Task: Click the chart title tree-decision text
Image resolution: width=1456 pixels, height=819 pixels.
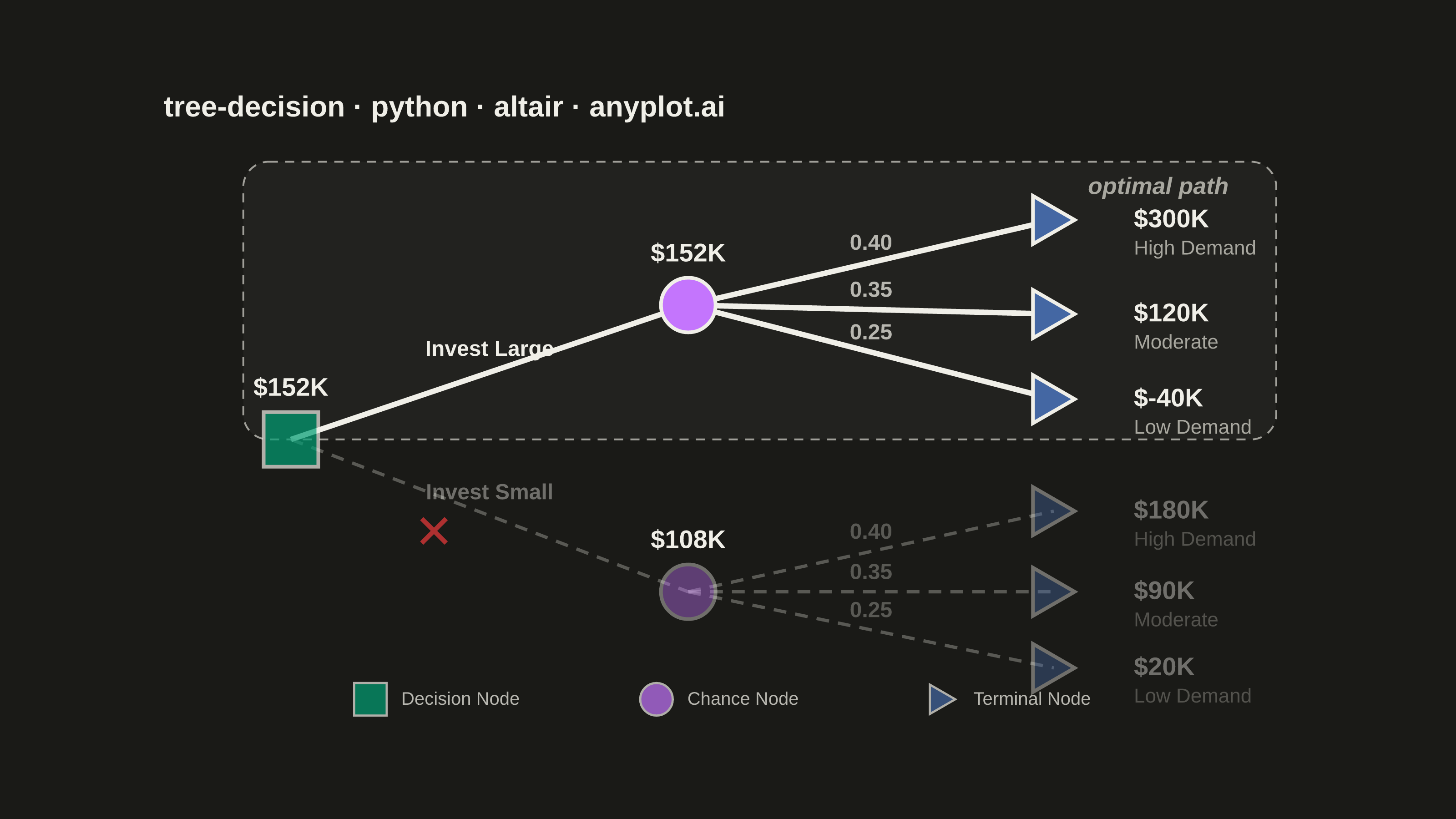Action: (x=254, y=107)
